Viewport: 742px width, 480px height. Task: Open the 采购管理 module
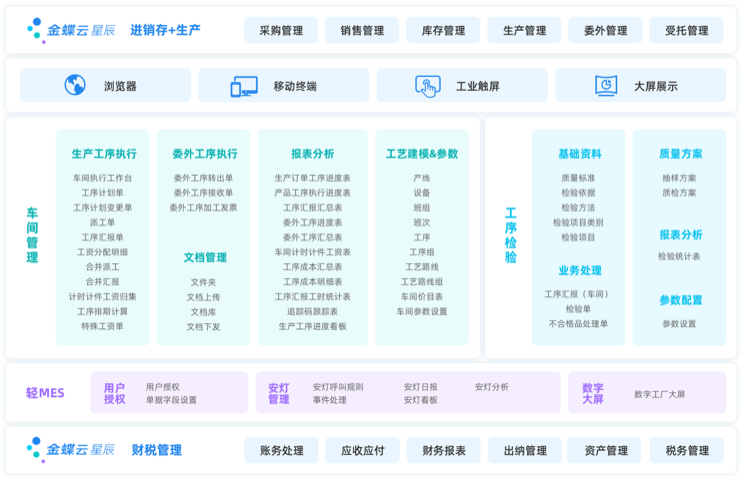(x=280, y=31)
